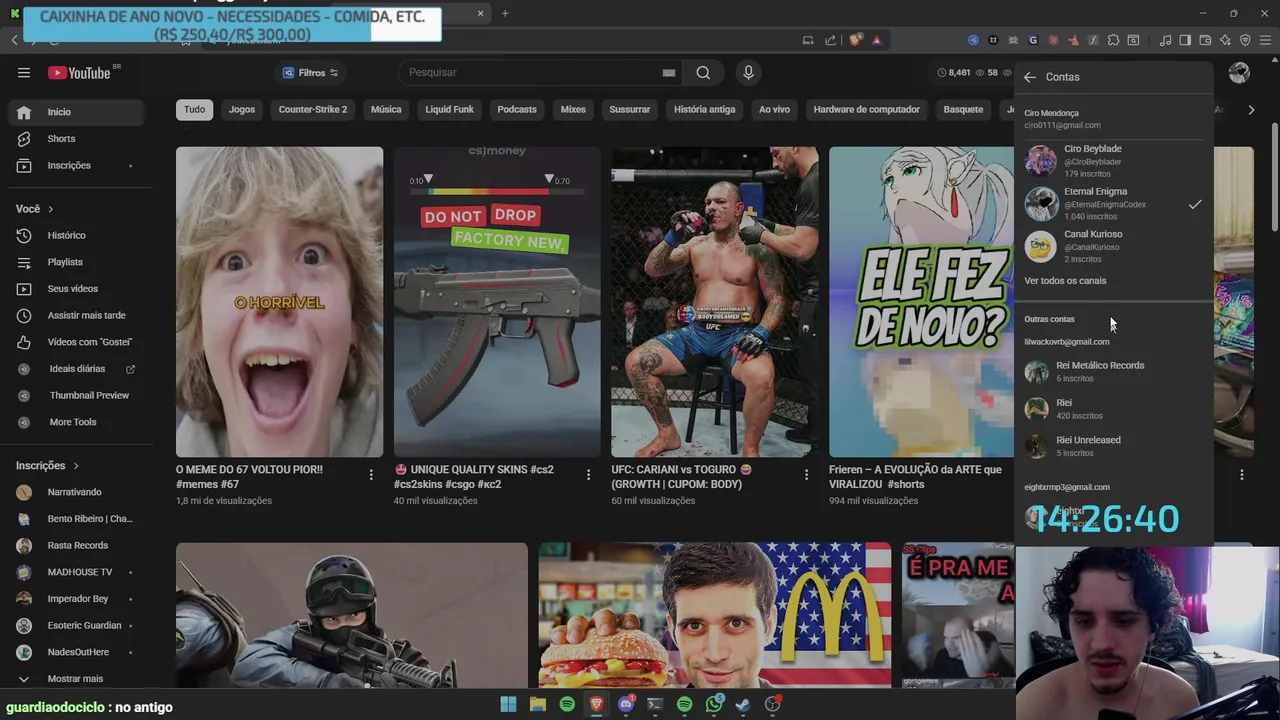Open Discord from the taskbar

626,704
